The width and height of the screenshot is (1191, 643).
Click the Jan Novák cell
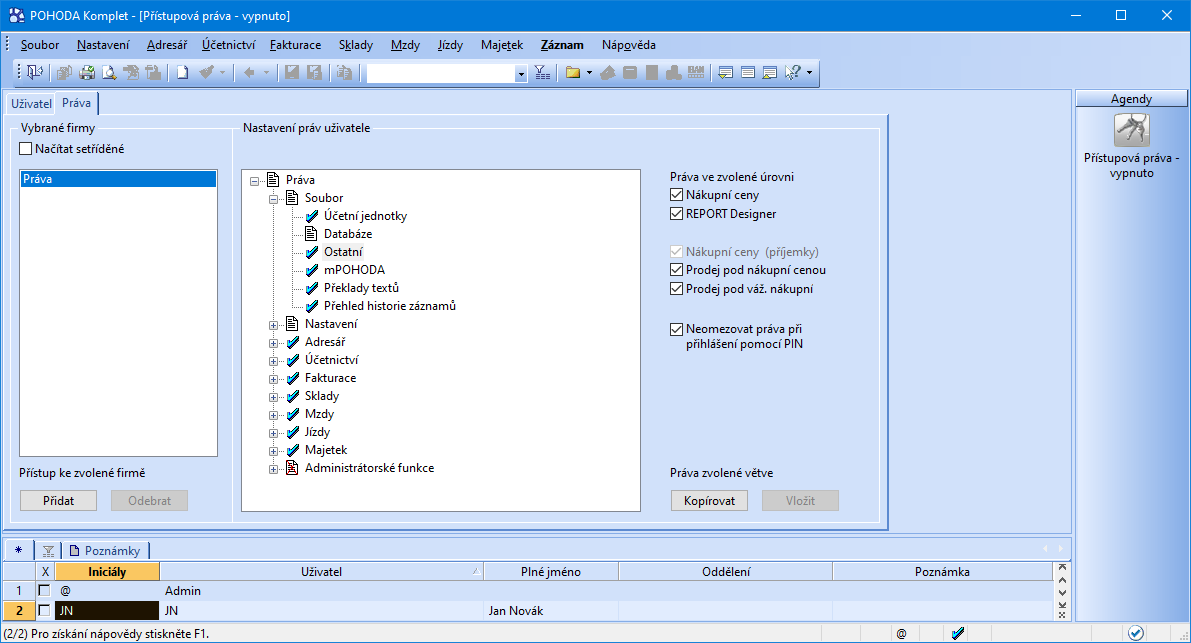pyautogui.click(x=551, y=610)
